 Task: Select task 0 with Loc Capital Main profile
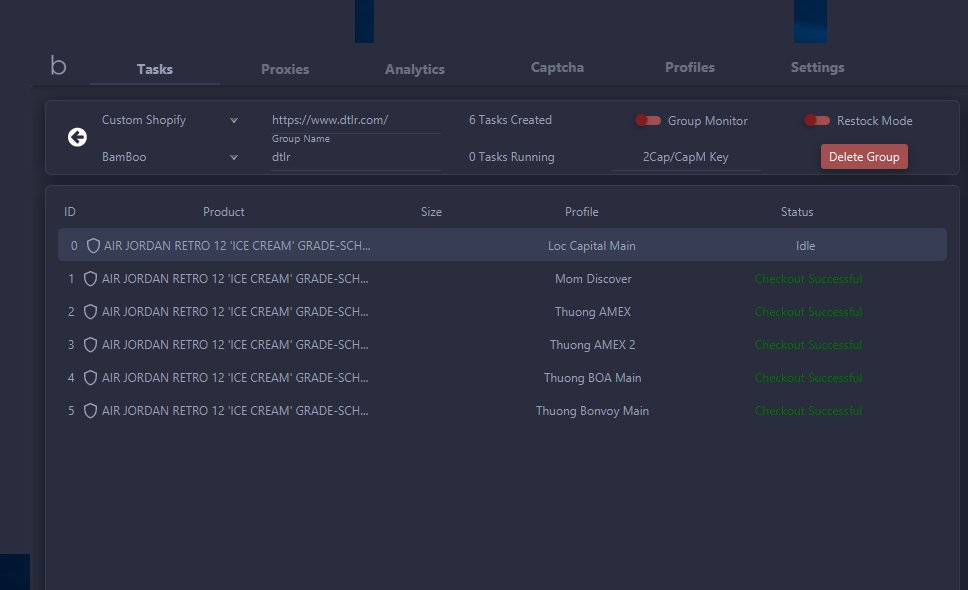click(x=503, y=245)
